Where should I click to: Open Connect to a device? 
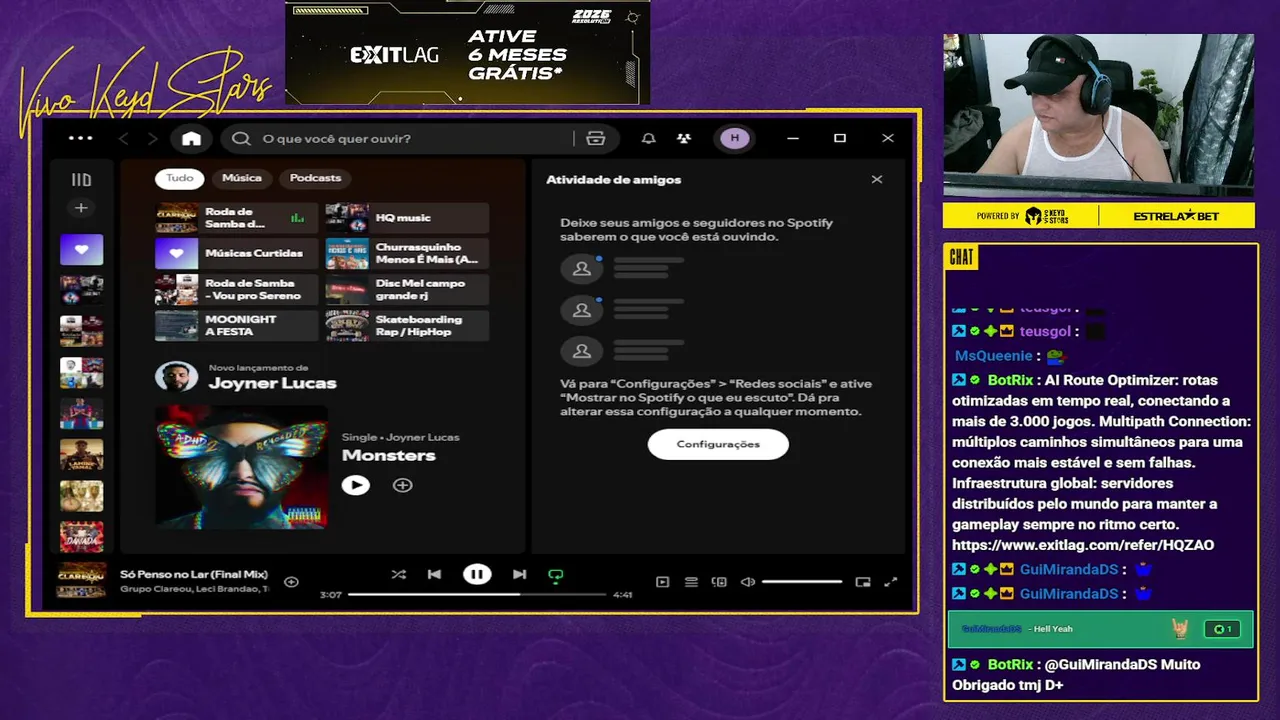[719, 582]
